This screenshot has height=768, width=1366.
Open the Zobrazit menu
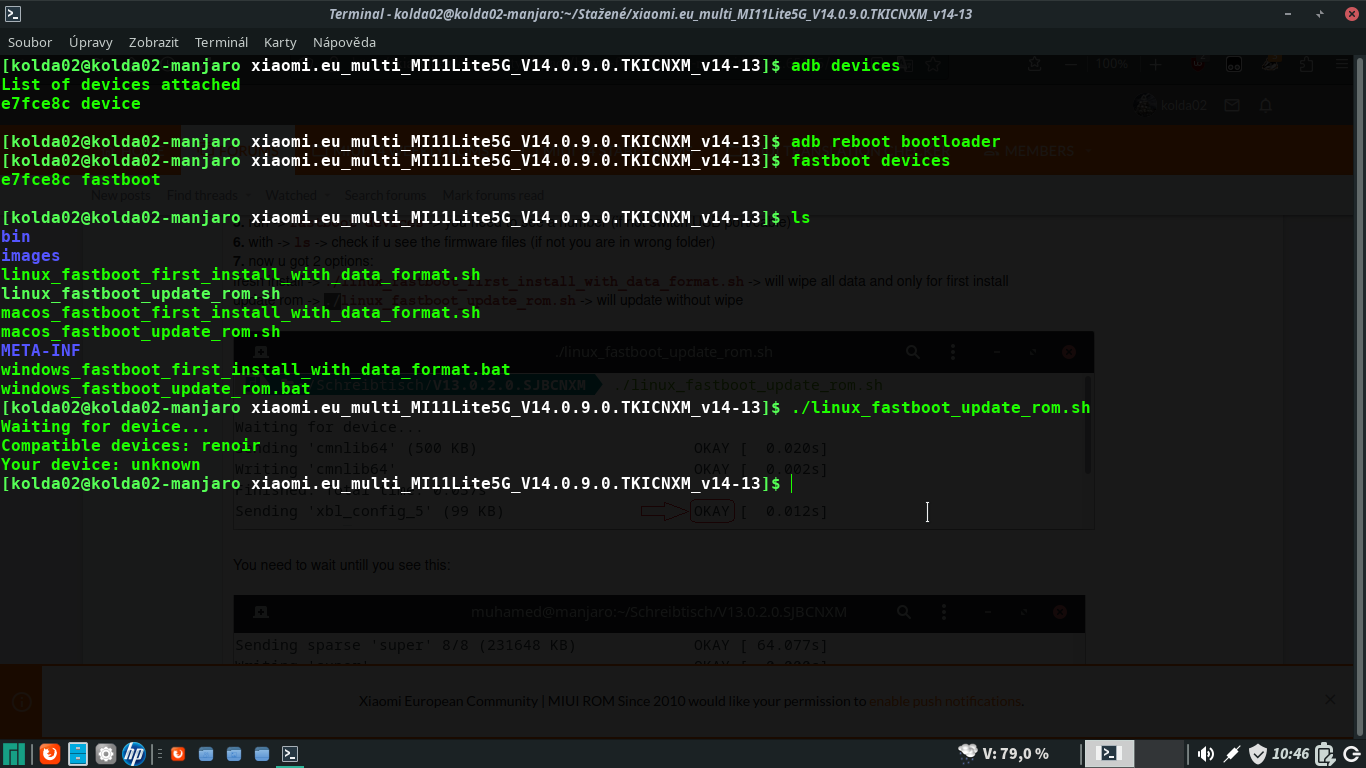[154, 42]
